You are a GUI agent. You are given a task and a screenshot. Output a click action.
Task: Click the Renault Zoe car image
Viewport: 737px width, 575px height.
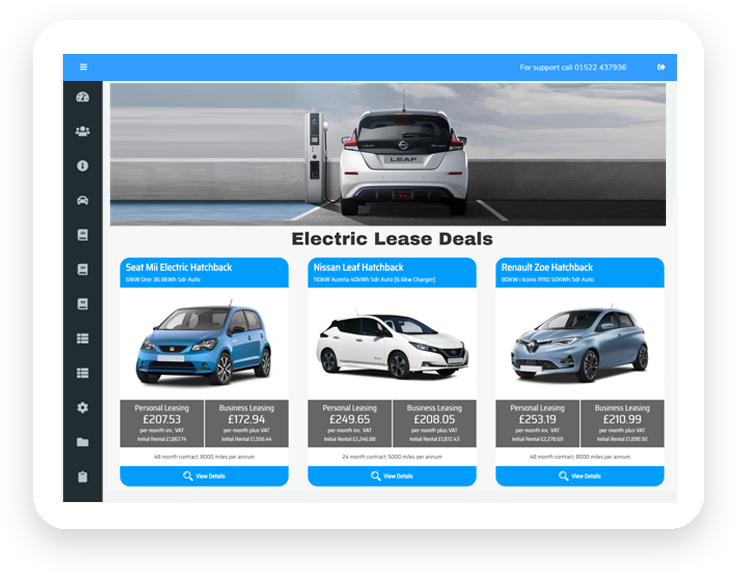point(580,345)
